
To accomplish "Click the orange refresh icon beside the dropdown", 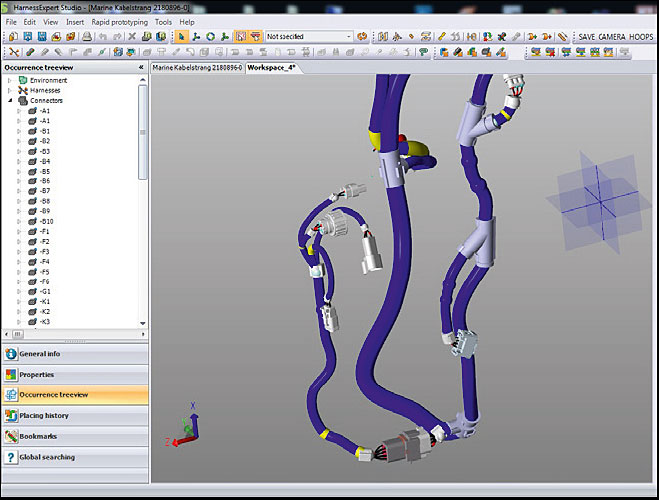I will tap(362, 37).
